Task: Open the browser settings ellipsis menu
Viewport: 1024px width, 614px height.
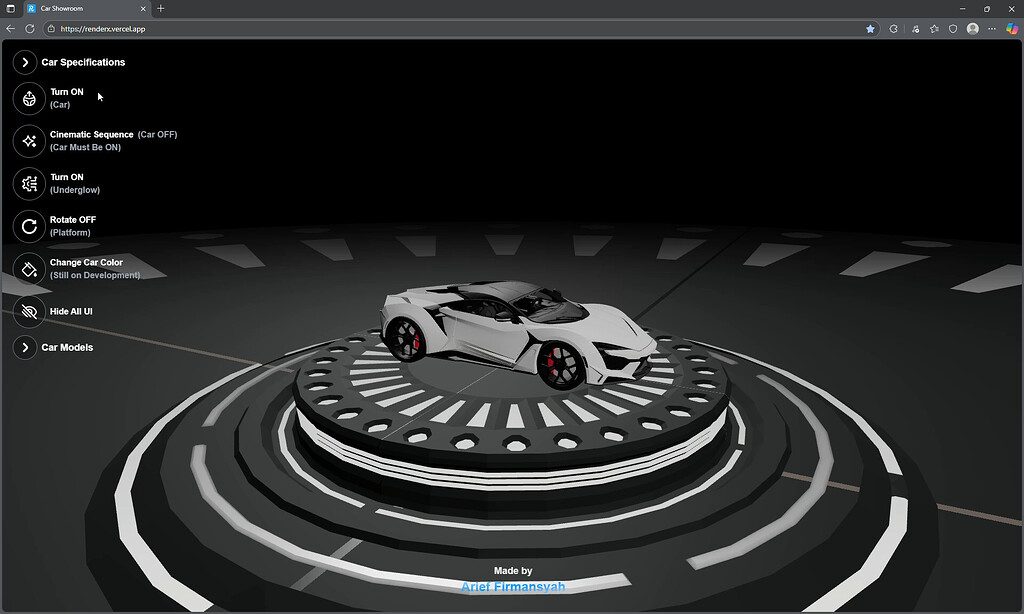Action: coord(992,28)
